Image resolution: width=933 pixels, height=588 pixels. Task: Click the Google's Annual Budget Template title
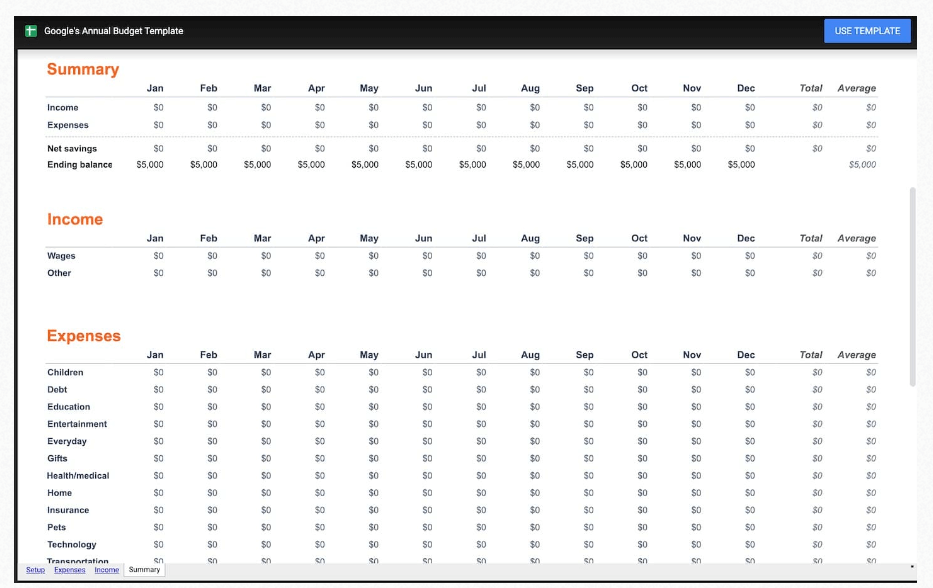click(114, 31)
